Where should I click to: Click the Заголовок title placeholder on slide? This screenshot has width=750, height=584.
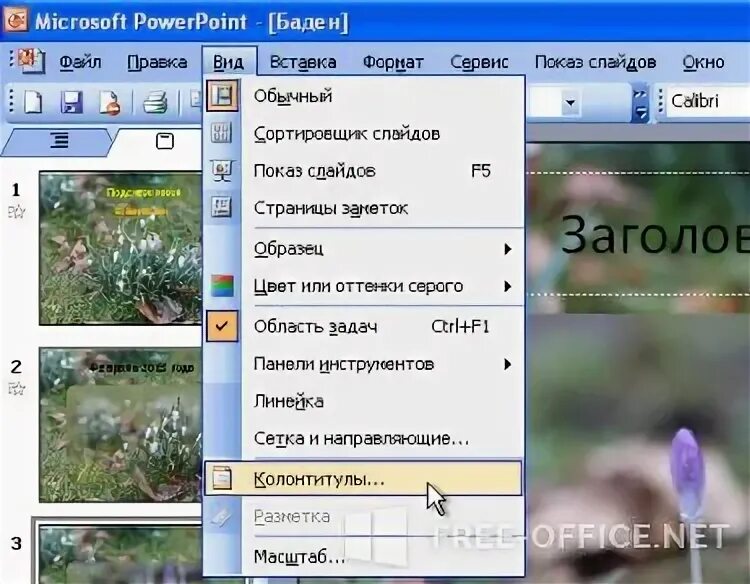click(x=639, y=233)
